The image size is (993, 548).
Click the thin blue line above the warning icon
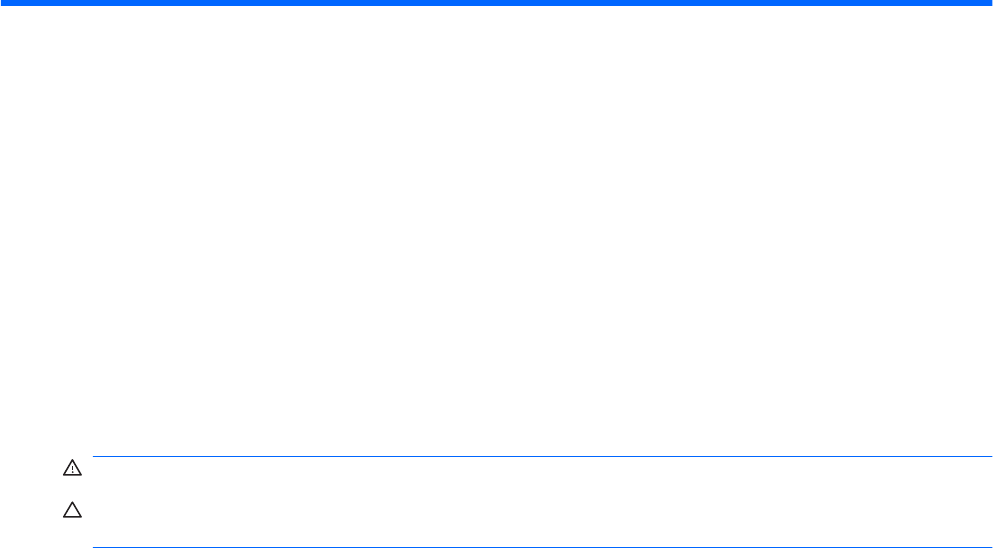pos(542,456)
